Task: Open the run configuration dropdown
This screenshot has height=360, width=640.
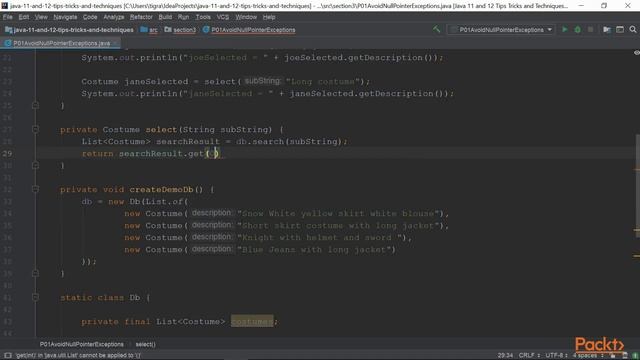Action: (501, 29)
